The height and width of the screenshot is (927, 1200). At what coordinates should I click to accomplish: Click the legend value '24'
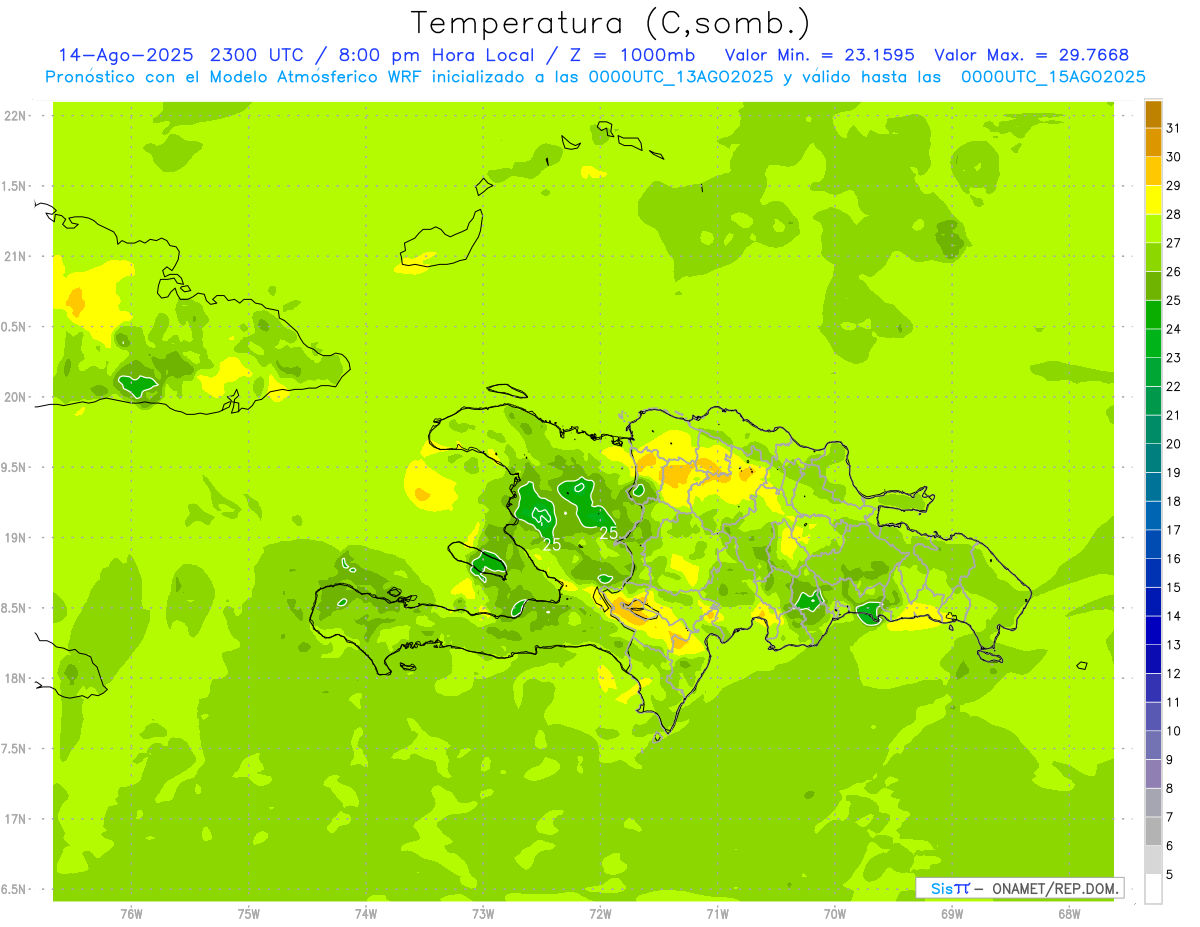point(1174,329)
